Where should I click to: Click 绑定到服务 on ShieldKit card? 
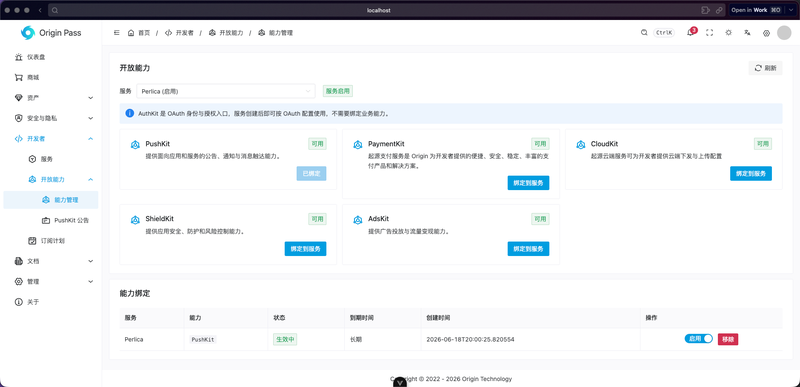pos(305,249)
